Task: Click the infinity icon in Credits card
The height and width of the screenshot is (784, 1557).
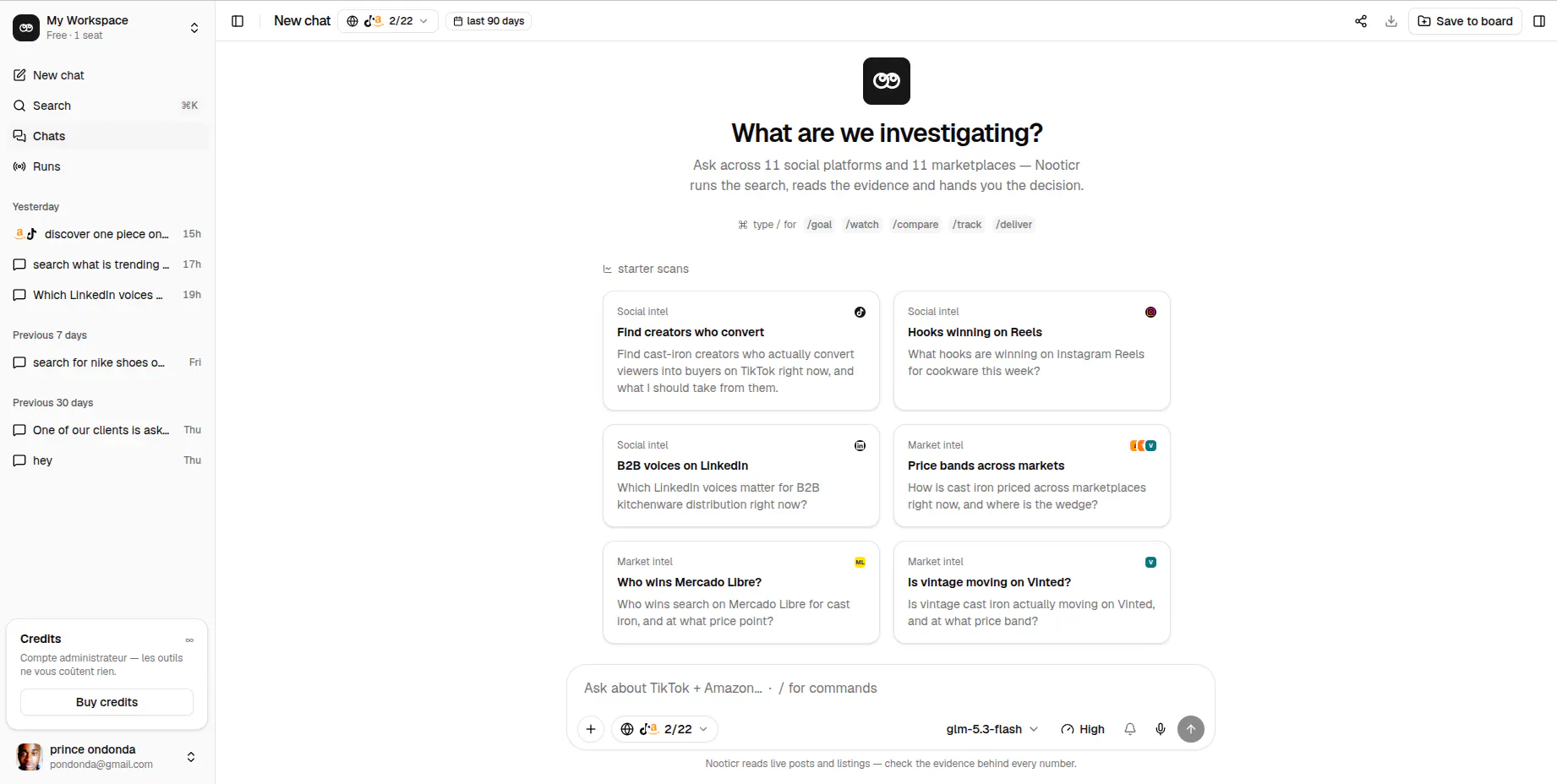Action: tap(189, 640)
